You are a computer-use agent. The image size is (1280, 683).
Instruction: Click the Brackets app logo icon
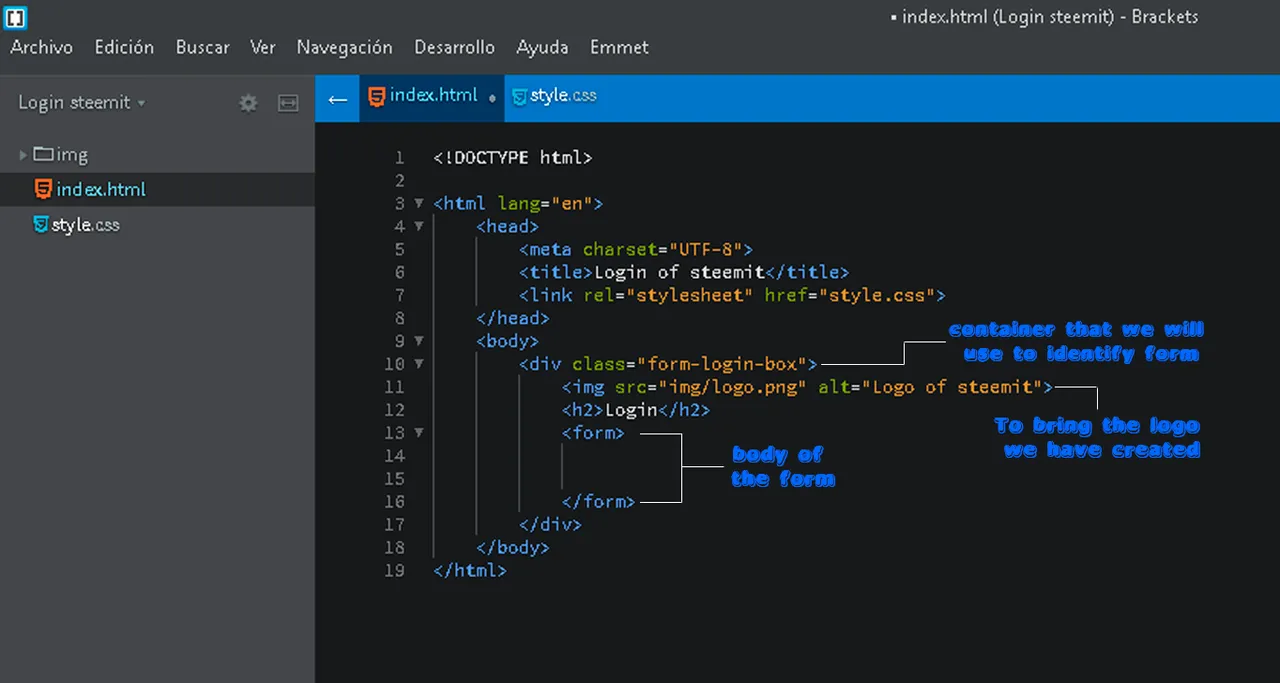pos(16,16)
